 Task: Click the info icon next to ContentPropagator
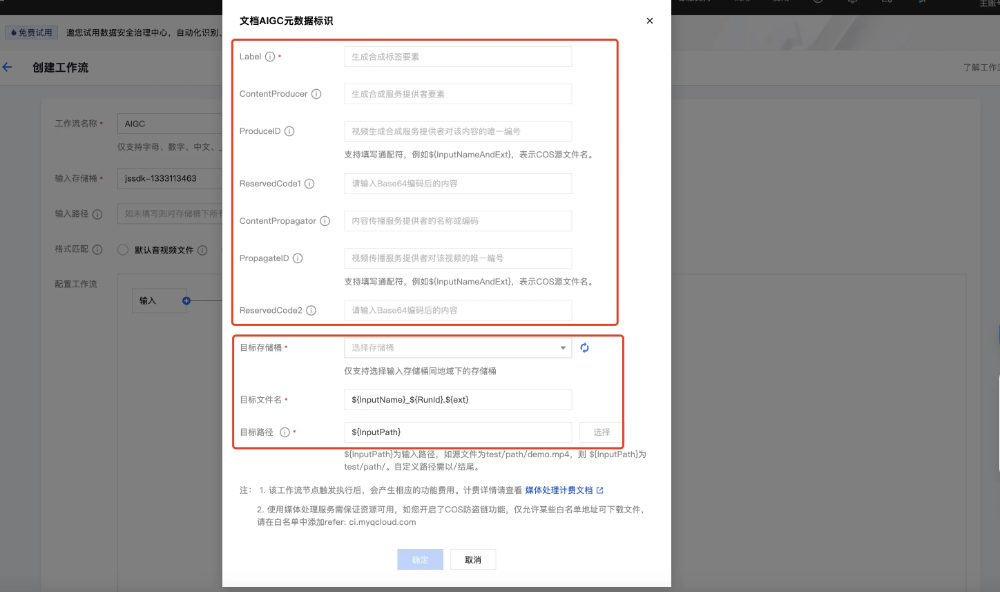(x=325, y=221)
